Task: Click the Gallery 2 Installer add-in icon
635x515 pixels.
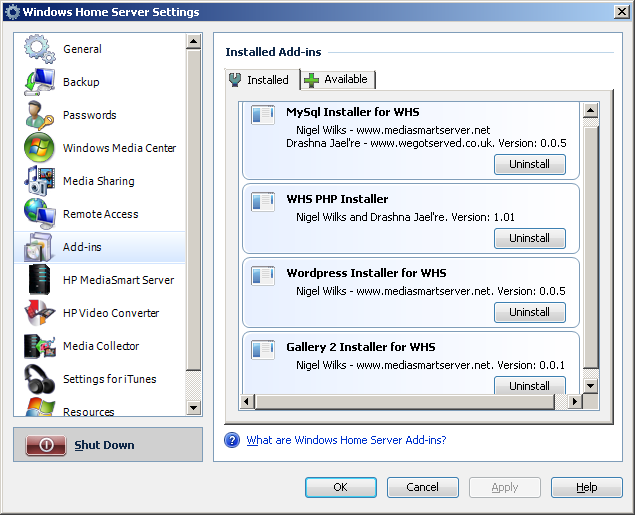Action: point(263,350)
